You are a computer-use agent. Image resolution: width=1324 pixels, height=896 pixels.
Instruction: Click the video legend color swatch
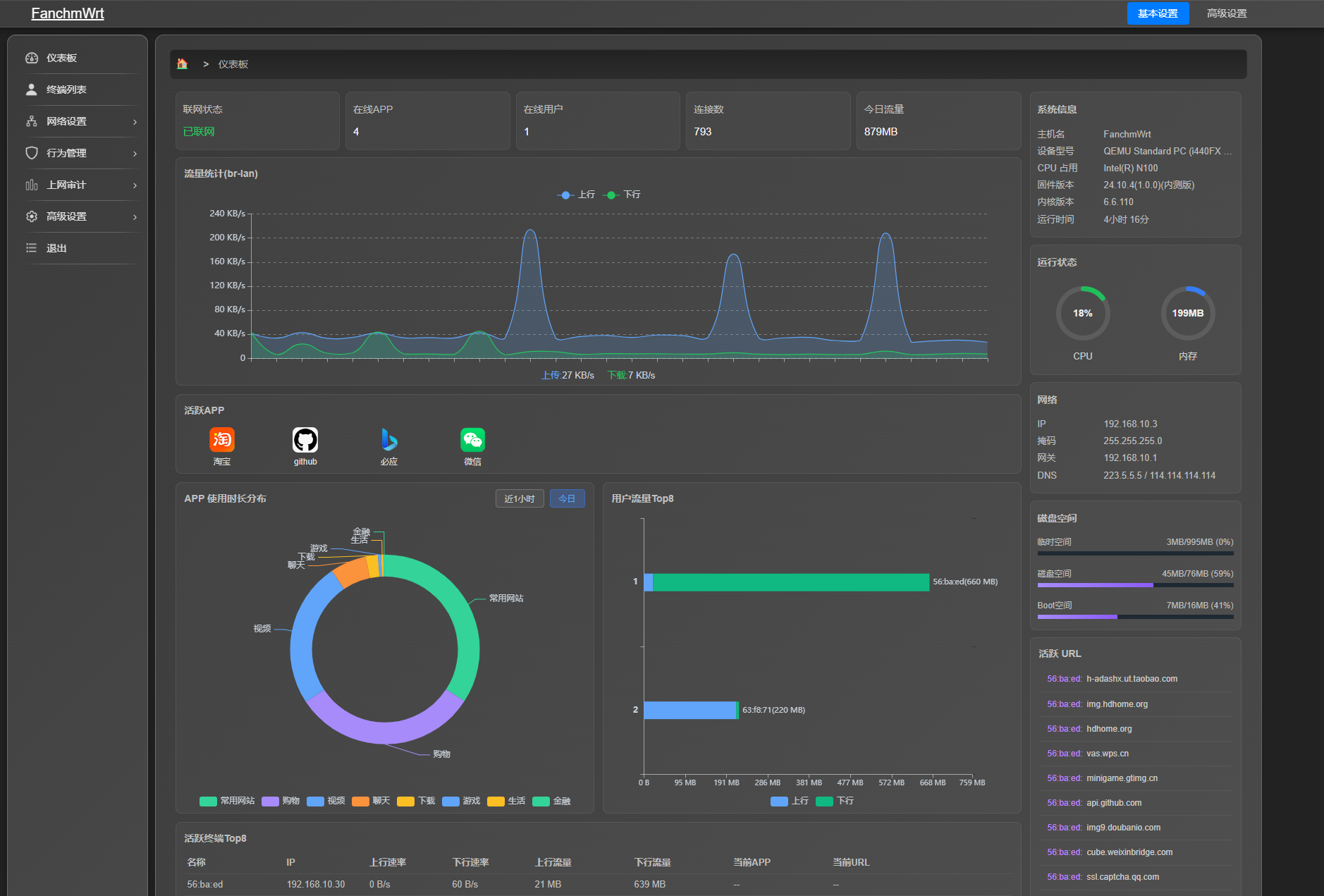(x=315, y=801)
